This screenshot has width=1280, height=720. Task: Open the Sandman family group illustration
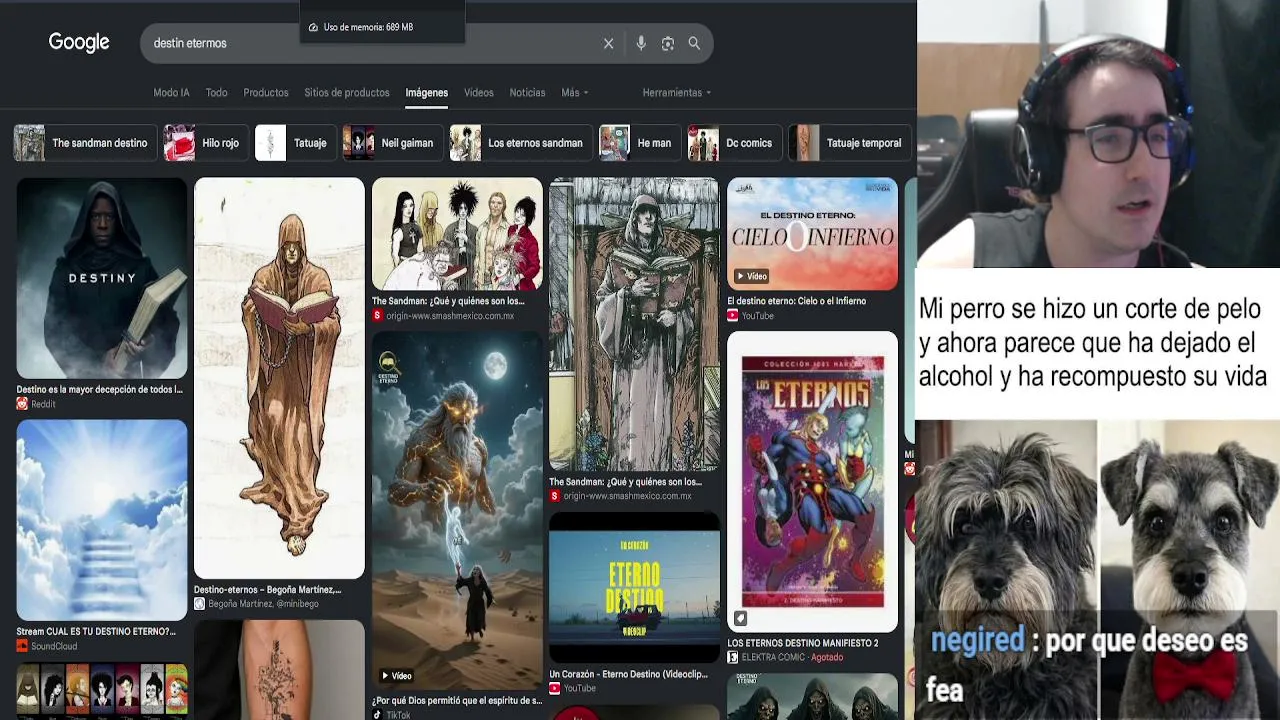pos(457,234)
